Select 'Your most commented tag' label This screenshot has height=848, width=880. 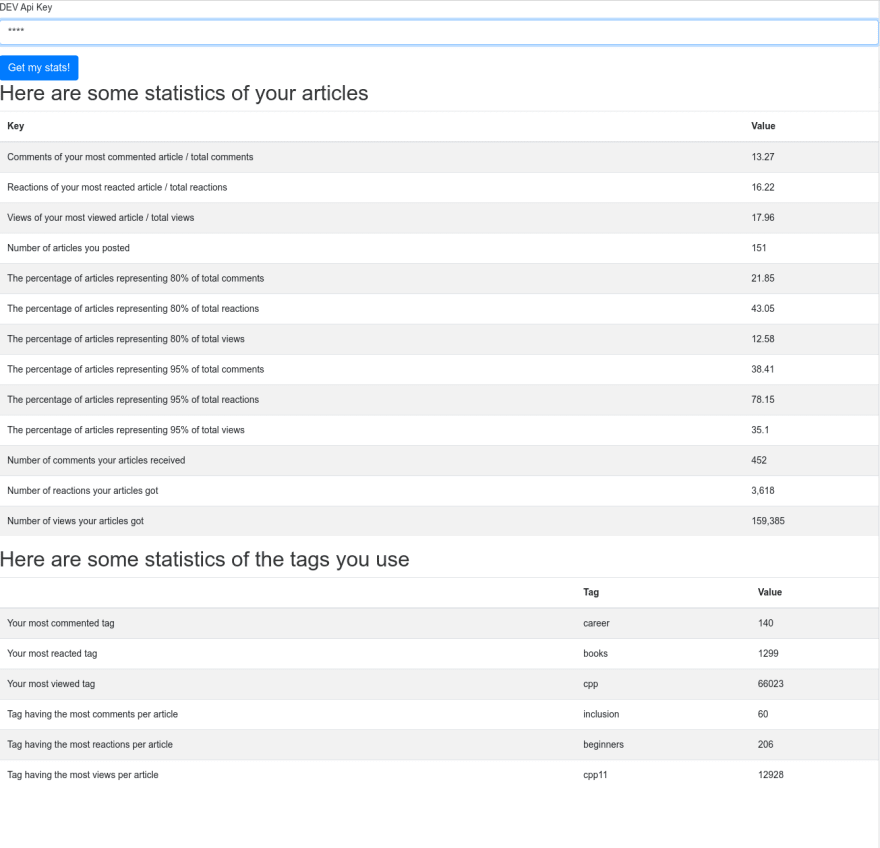[61, 624]
